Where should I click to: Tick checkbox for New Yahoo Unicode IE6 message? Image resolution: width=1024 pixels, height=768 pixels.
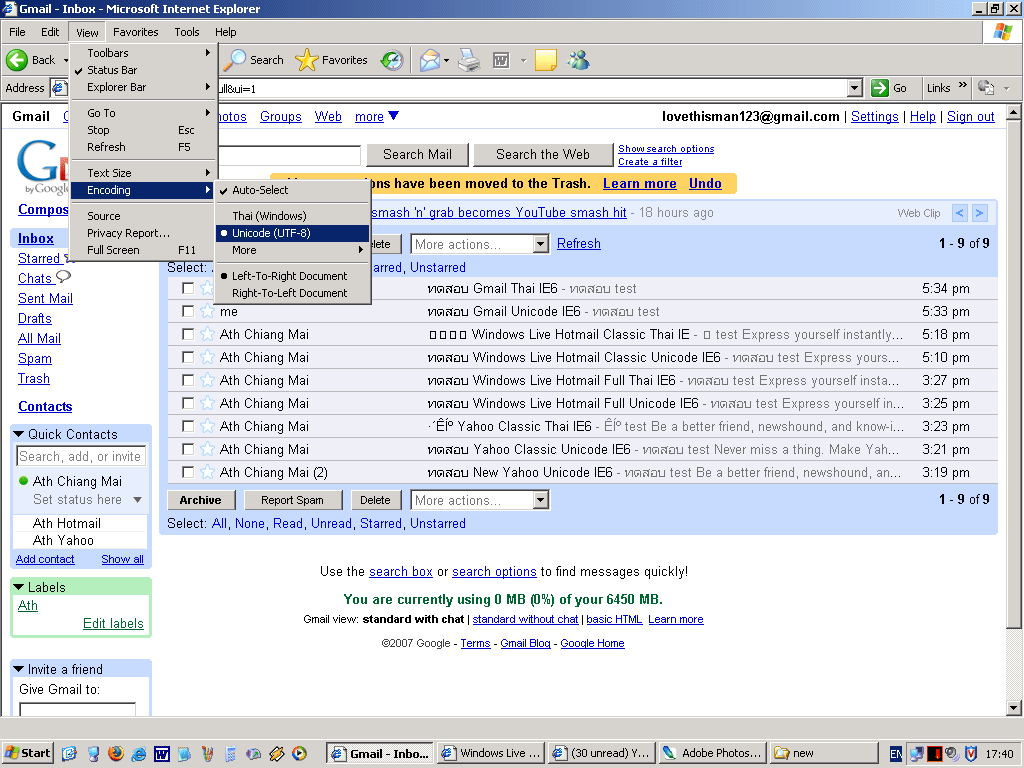[x=188, y=472]
